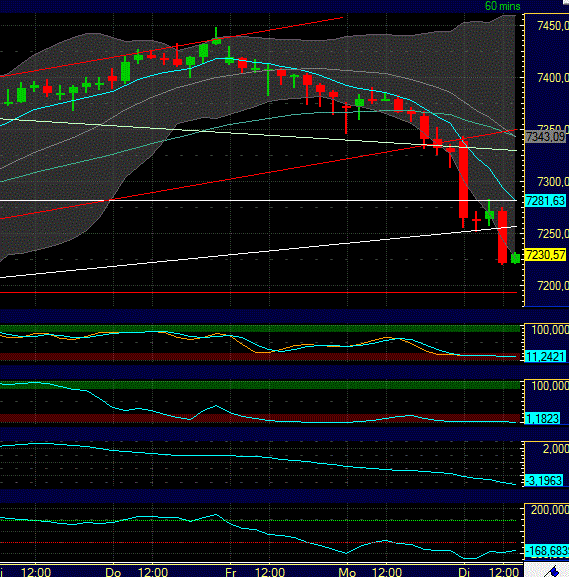Image resolution: width=569 pixels, height=577 pixels.
Task: Select the cyan 7281,63 price tag
Action: [x=545, y=201]
